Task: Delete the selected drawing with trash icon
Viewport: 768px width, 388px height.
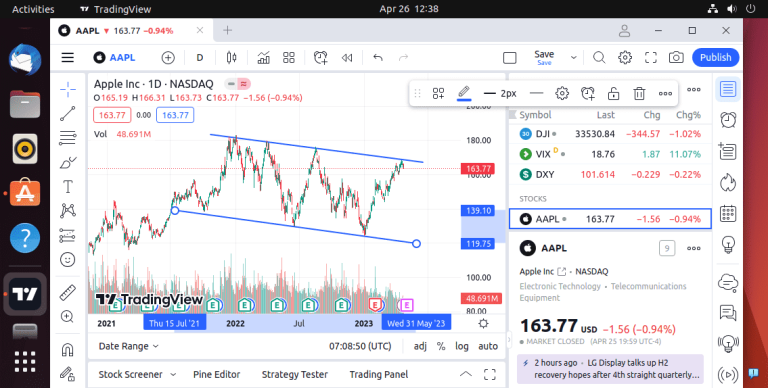Action: 639,93
